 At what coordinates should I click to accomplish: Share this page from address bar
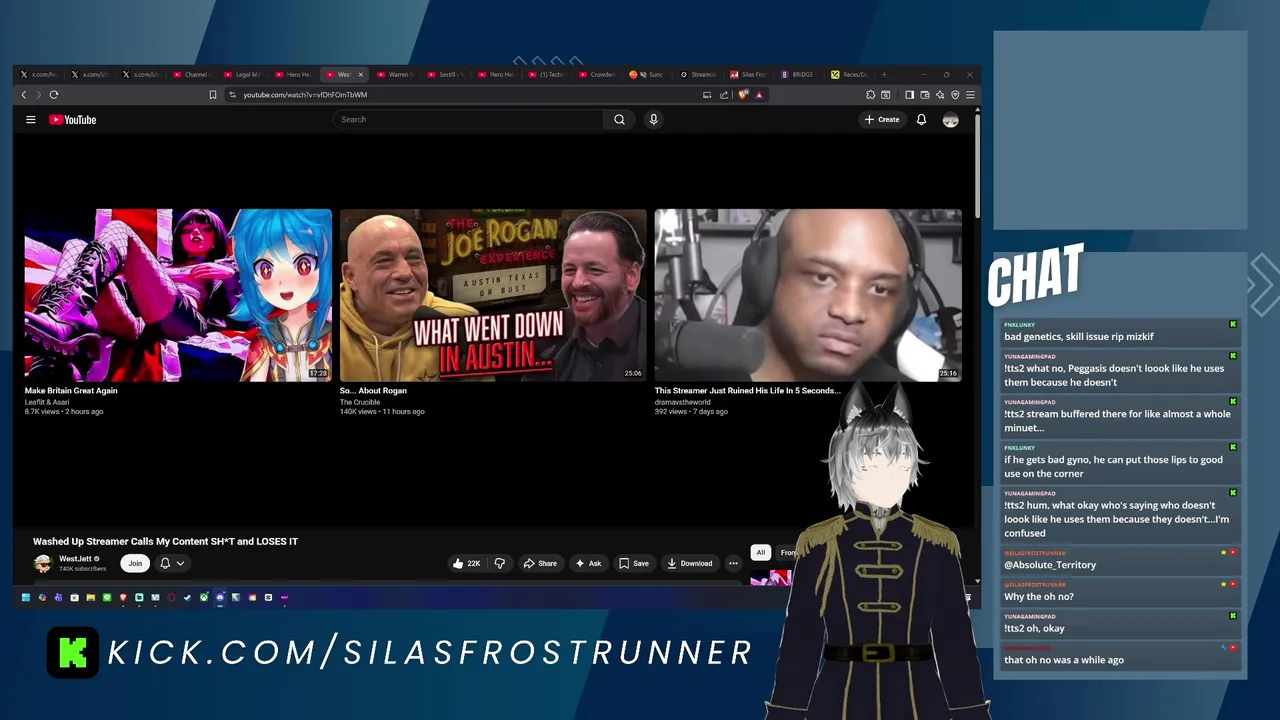pyautogui.click(x=724, y=95)
